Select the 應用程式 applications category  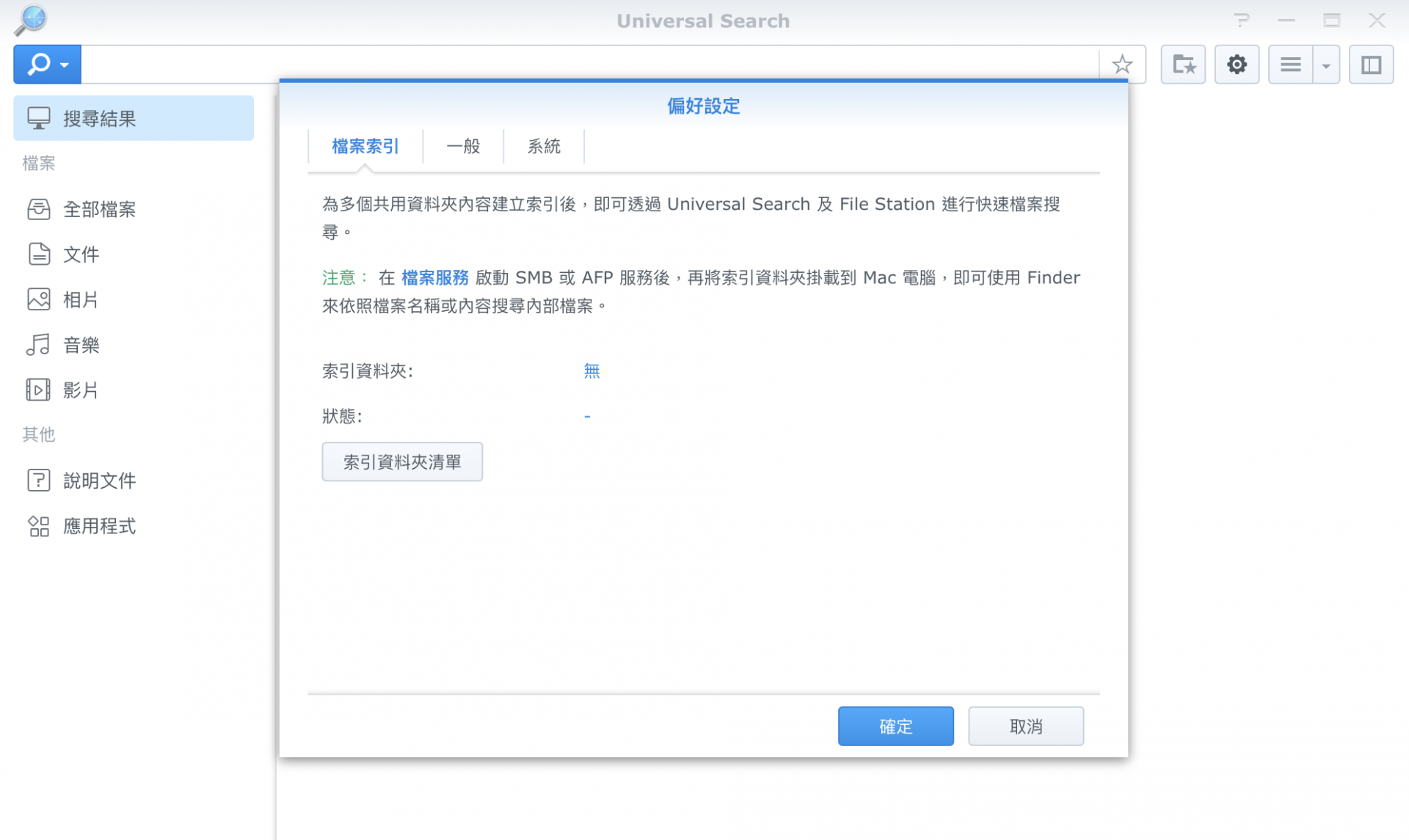tap(99, 526)
